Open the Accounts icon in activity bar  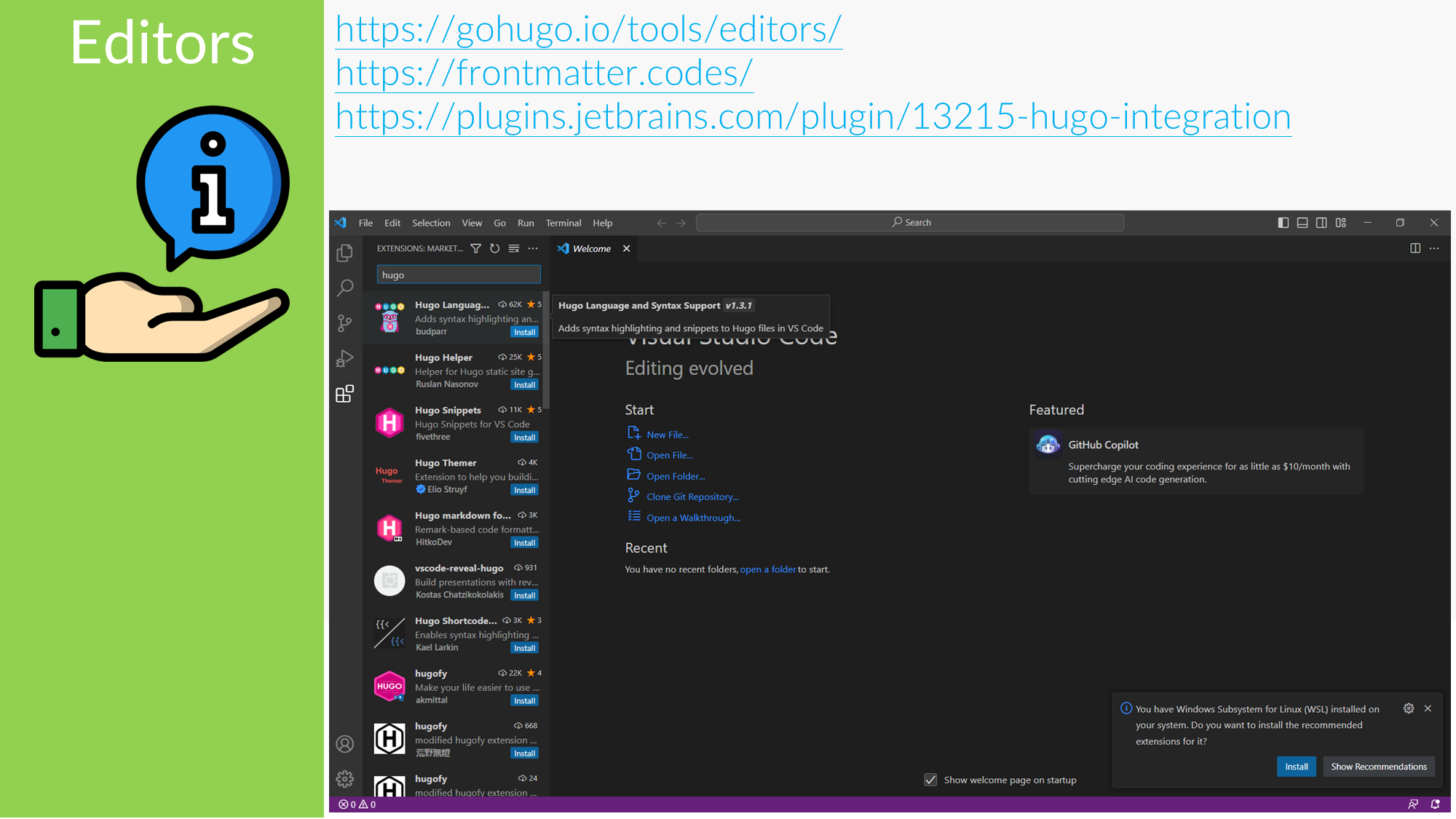[345, 743]
